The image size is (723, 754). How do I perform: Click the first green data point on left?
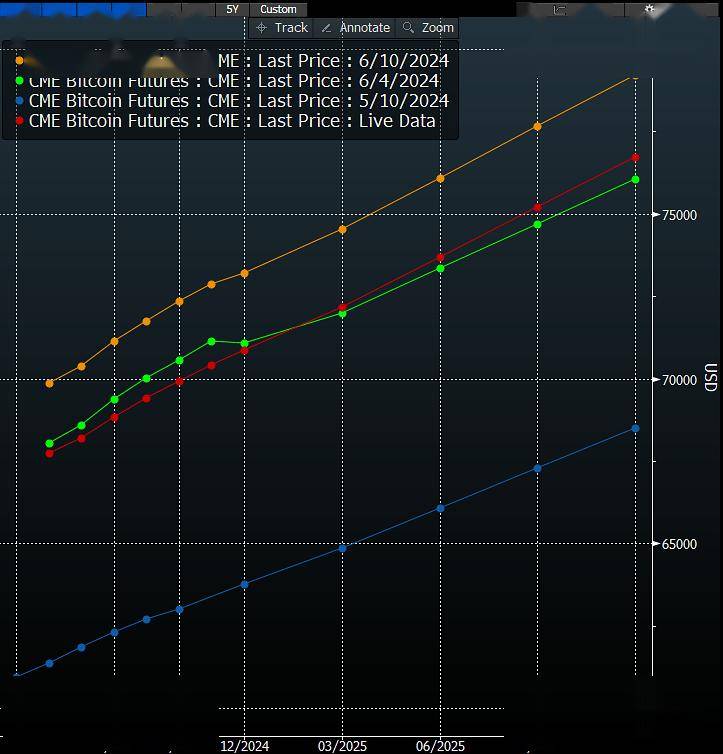[x=49, y=443]
